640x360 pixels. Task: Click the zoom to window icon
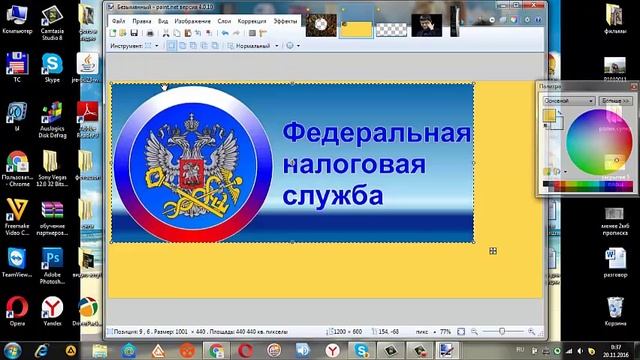[x=461, y=332]
